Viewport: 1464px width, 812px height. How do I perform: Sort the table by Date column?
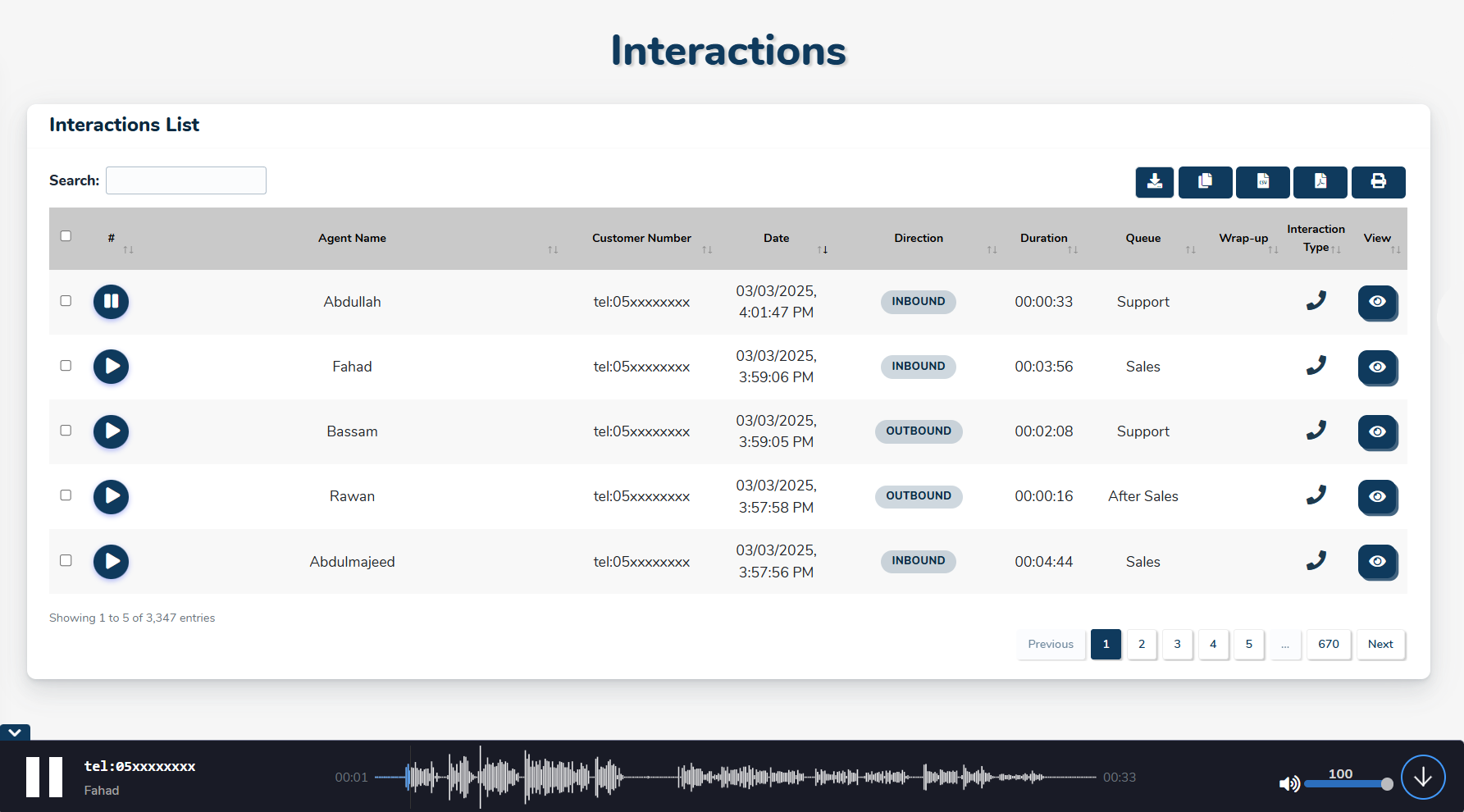776,239
